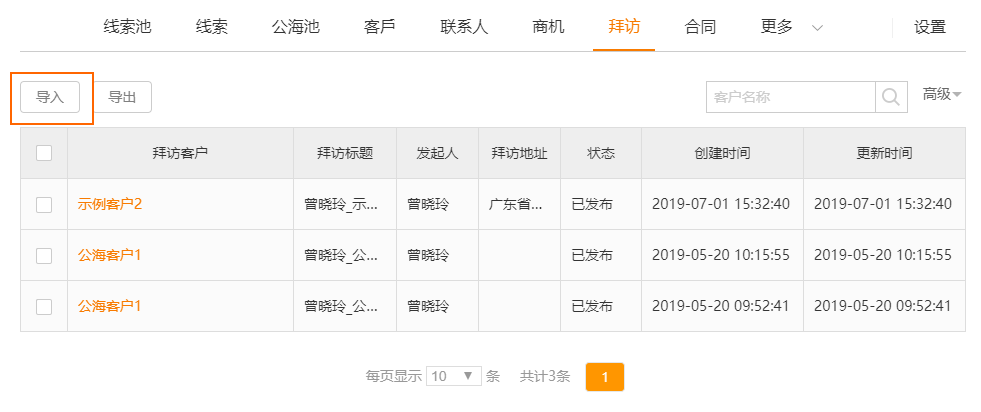Screen dimensions: 981x412
Task: Click the search magnifier icon
Action: click(891, 97)
